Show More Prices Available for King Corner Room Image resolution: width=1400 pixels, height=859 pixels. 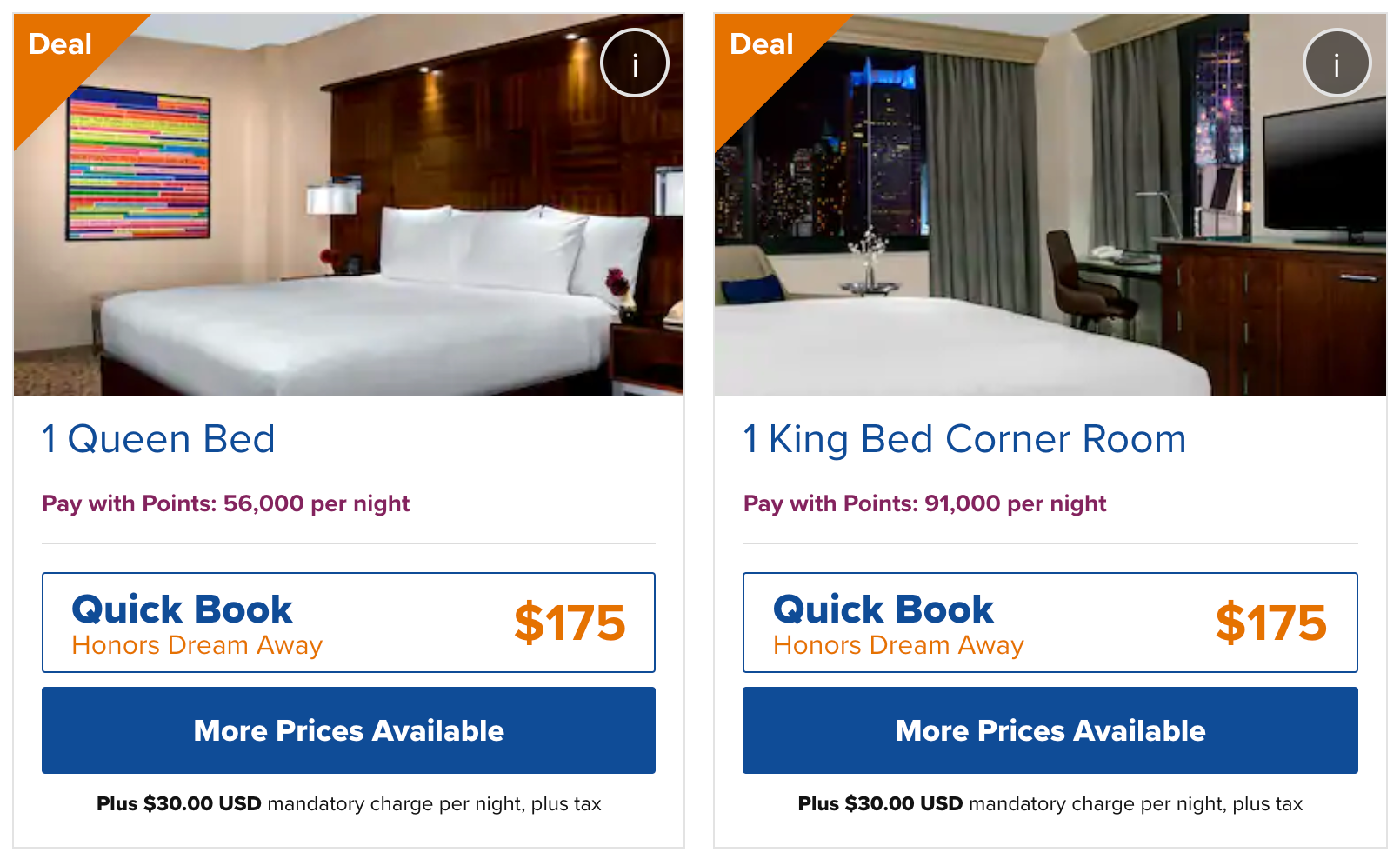pyautogui.click(x=1050, y=730)
